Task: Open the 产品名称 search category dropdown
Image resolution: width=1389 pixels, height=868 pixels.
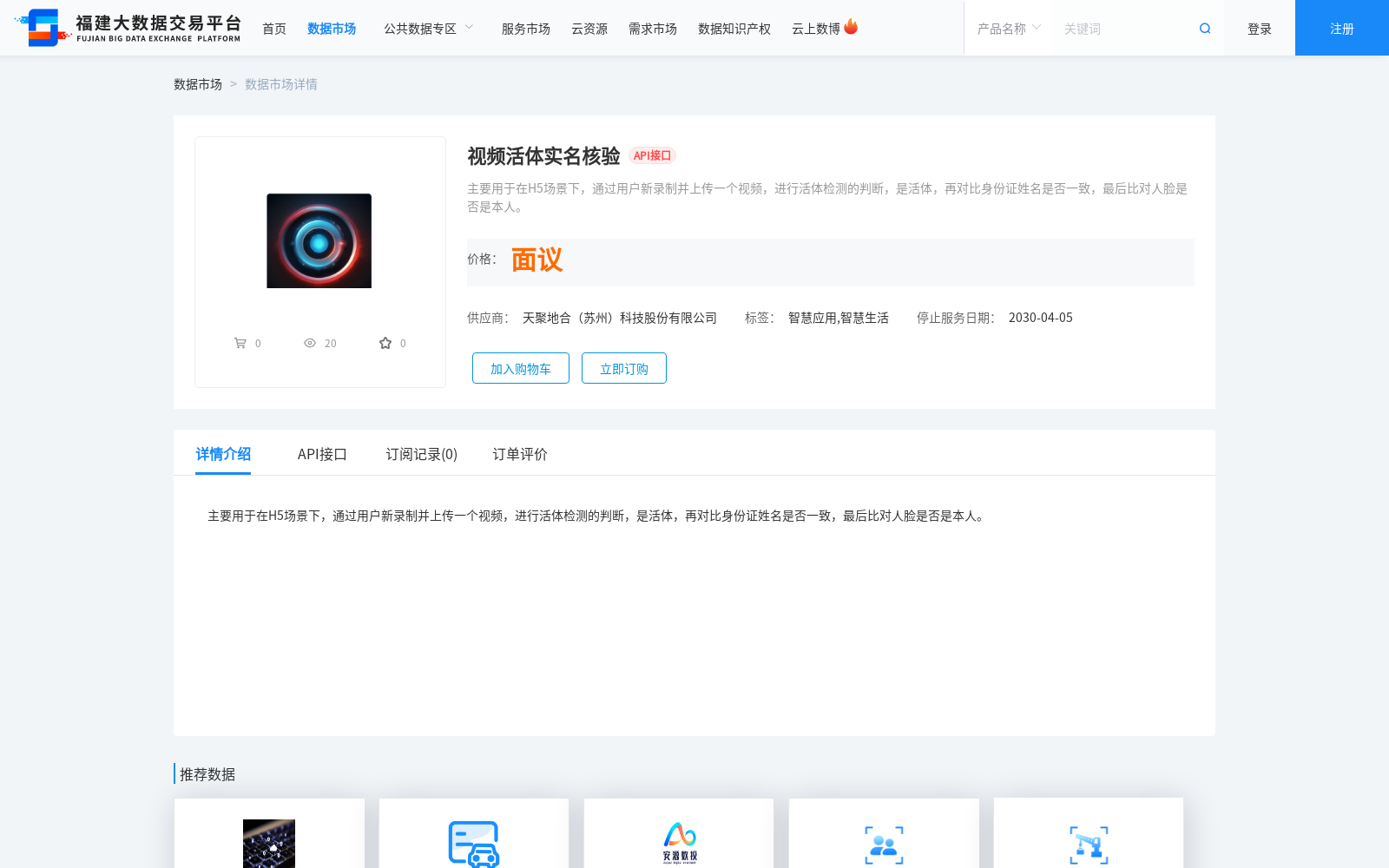Action: click(1006, 27)
